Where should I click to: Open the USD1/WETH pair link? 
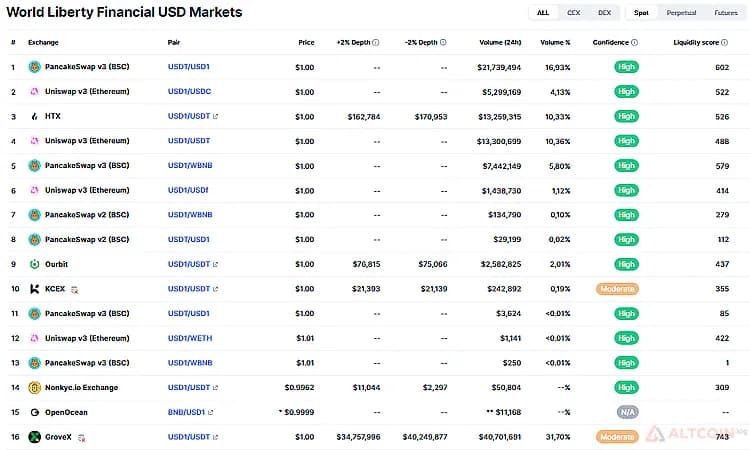(190, 338)
